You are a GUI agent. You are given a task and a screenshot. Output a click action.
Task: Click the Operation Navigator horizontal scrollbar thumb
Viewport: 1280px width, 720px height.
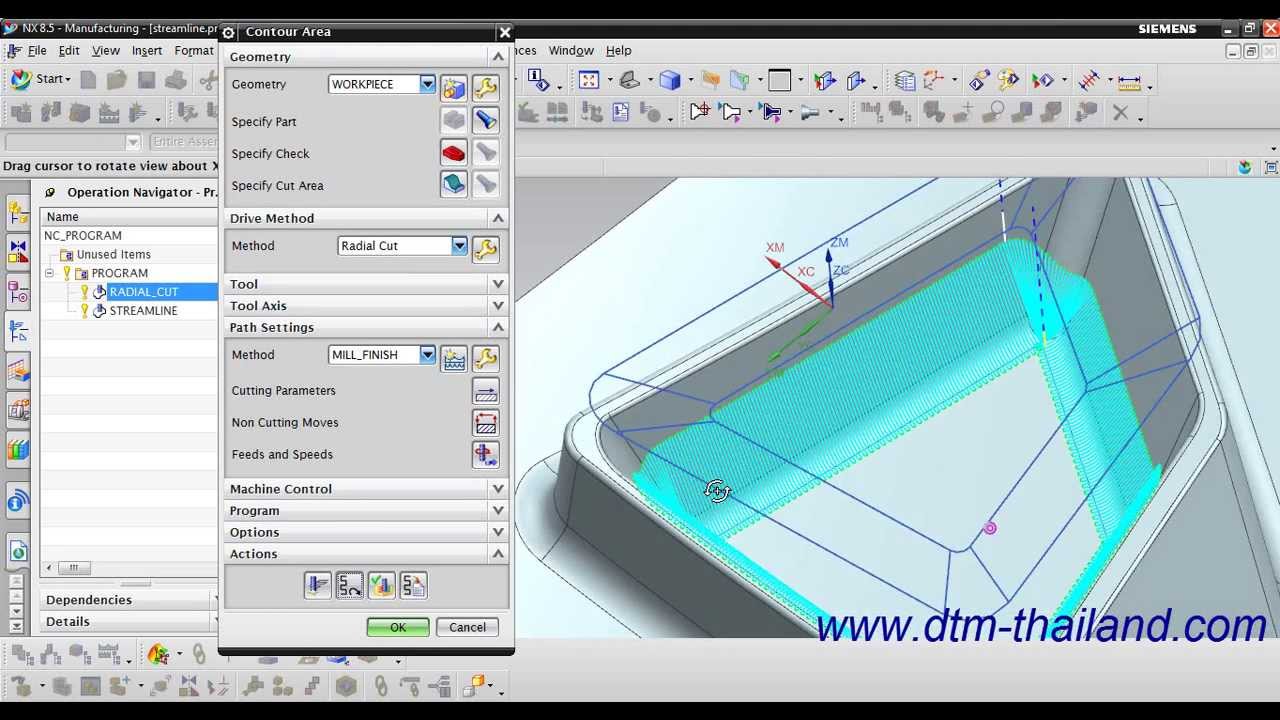click(73, 568)
